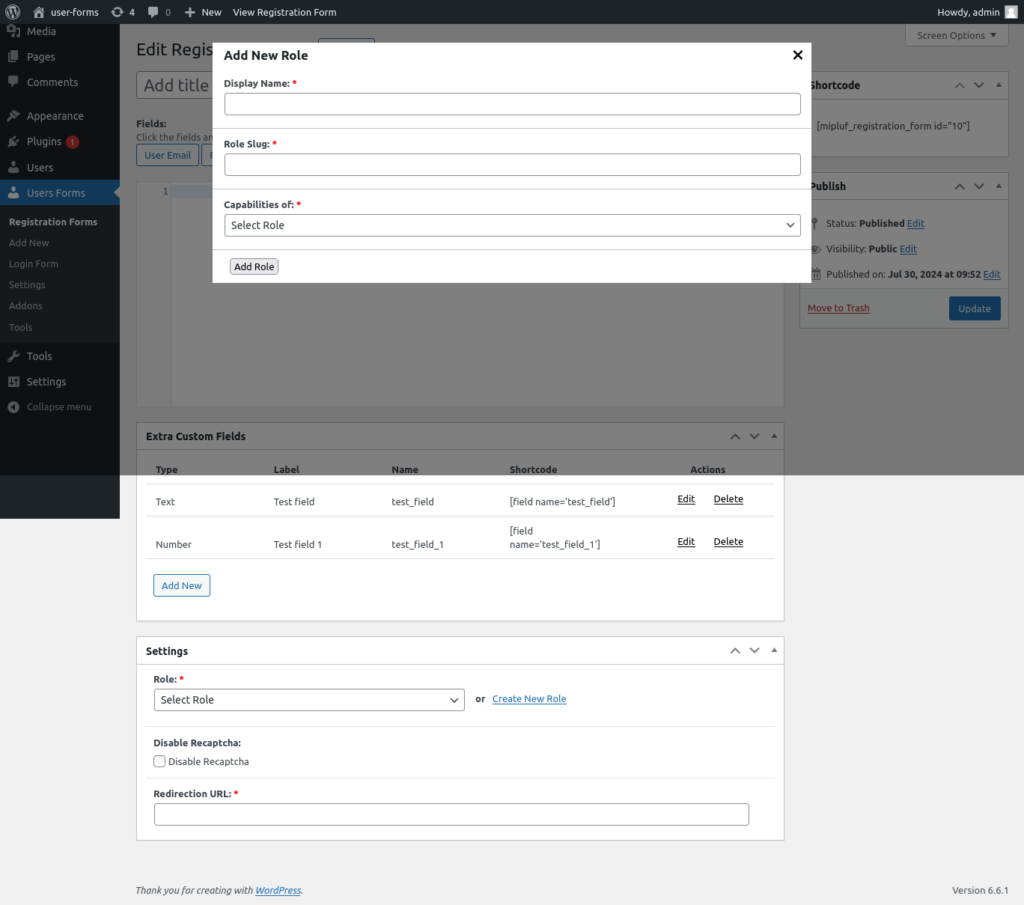Screen dimensions: 1024x905
Task: Open the updates icon in admin bar
Action: 118,12
